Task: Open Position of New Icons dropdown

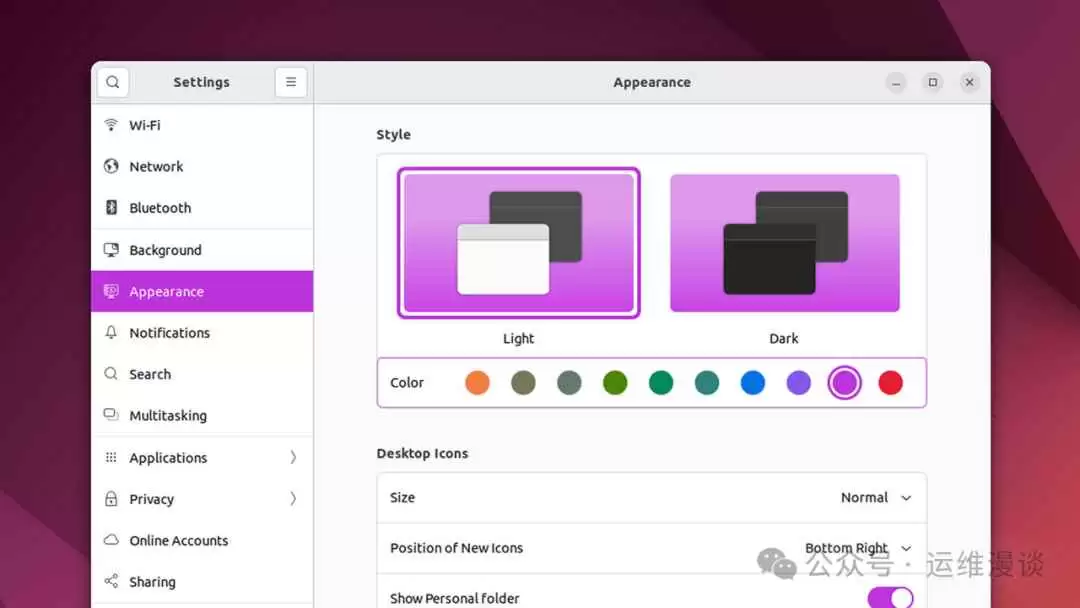Action: [x=858, y=548]
